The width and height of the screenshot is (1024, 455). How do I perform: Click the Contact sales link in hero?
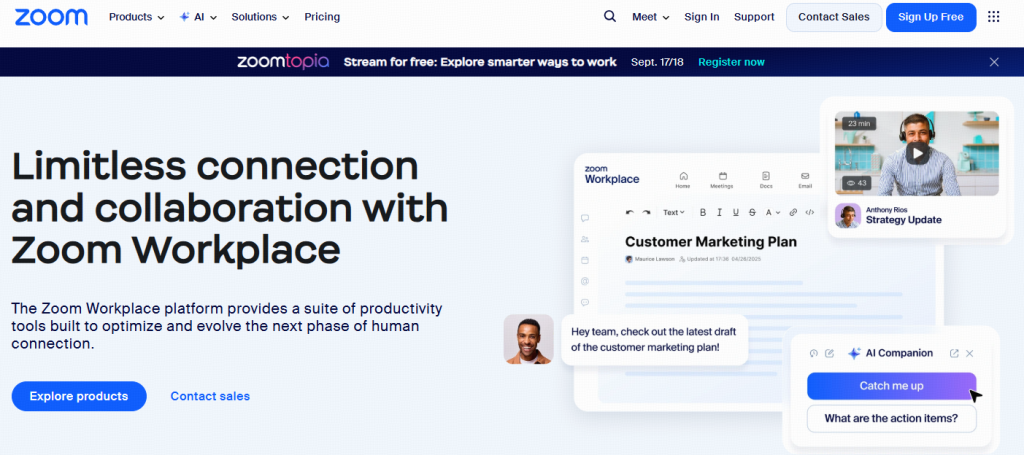point(210,396)
